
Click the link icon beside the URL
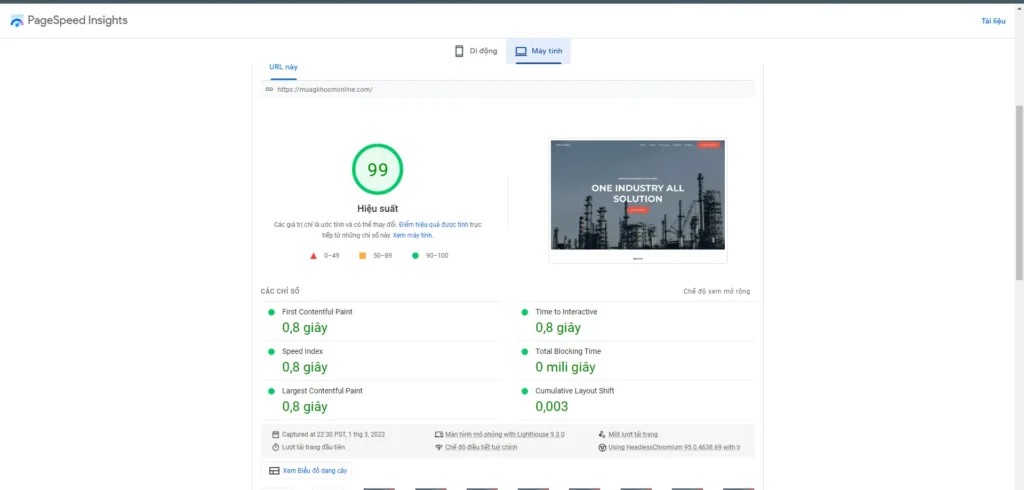(269, 89)
